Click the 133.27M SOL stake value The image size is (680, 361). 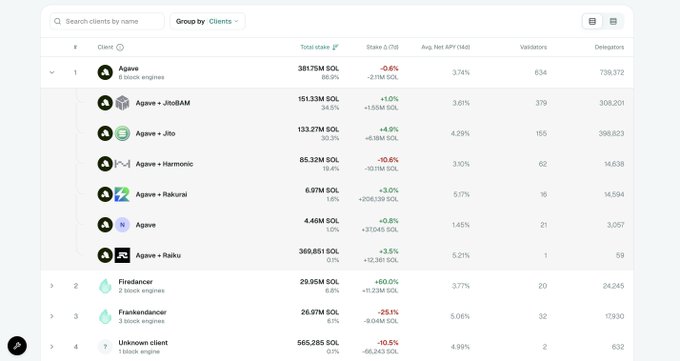318,129
